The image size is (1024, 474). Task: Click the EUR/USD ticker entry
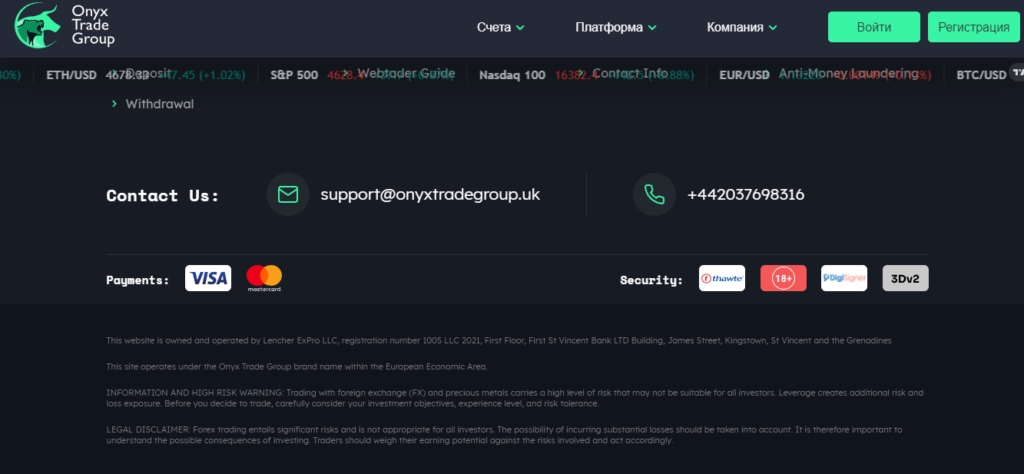click(x=825, y=75)
